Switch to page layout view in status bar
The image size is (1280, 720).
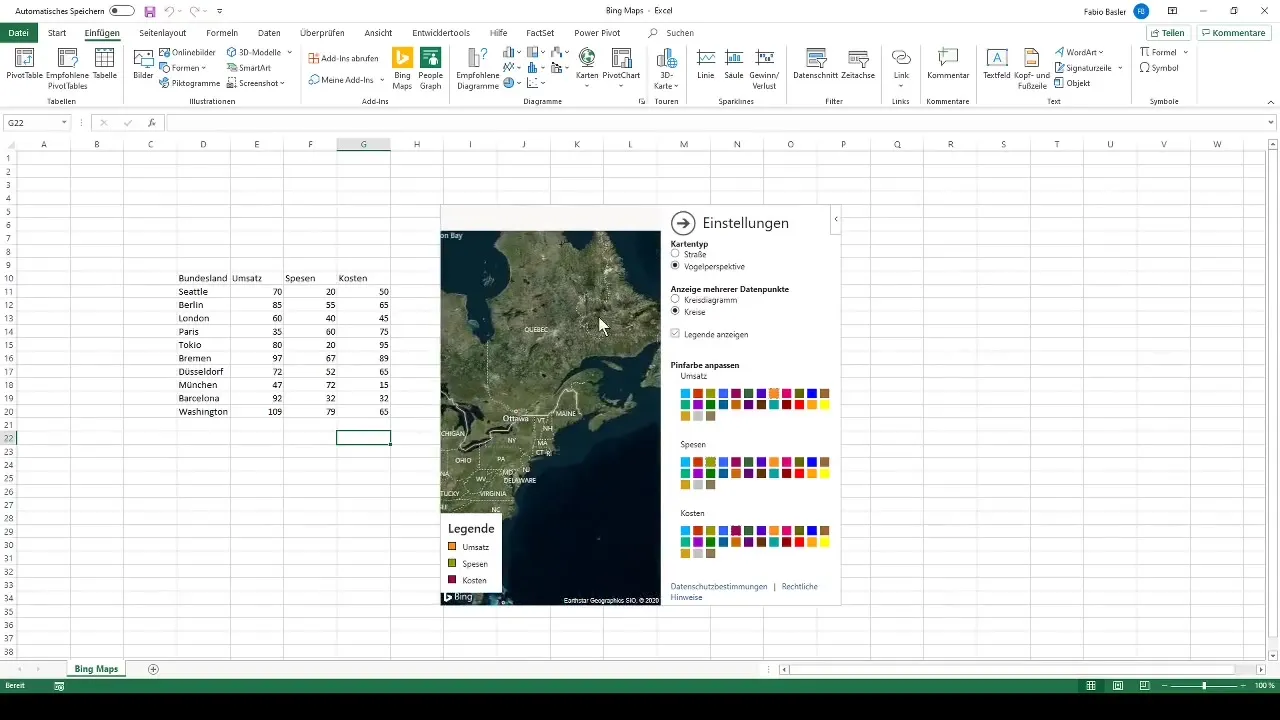click(x=1117, y=686)
